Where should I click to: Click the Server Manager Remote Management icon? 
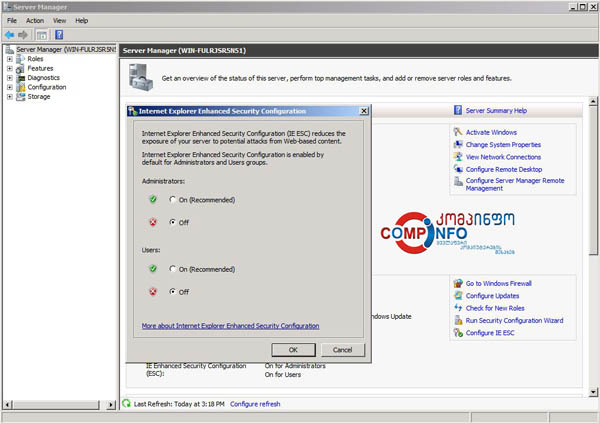point(458,181)
